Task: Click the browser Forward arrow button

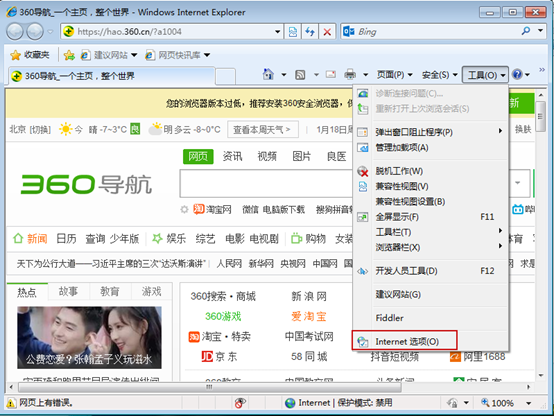Action: (x=35, y=32)
